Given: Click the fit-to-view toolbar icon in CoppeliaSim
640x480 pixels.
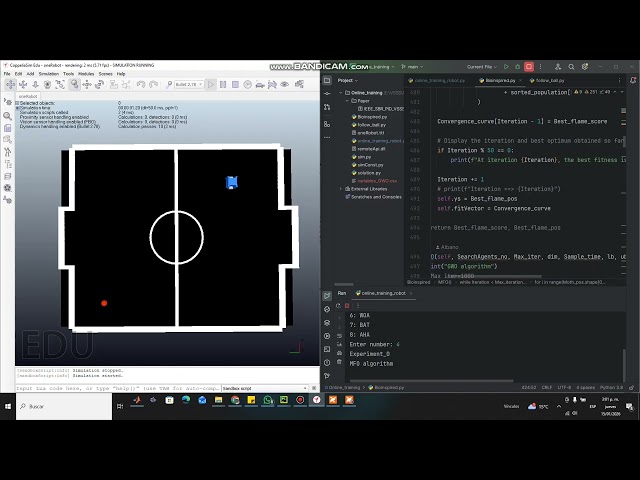Looking at the screenshot, I should point(60,84).
